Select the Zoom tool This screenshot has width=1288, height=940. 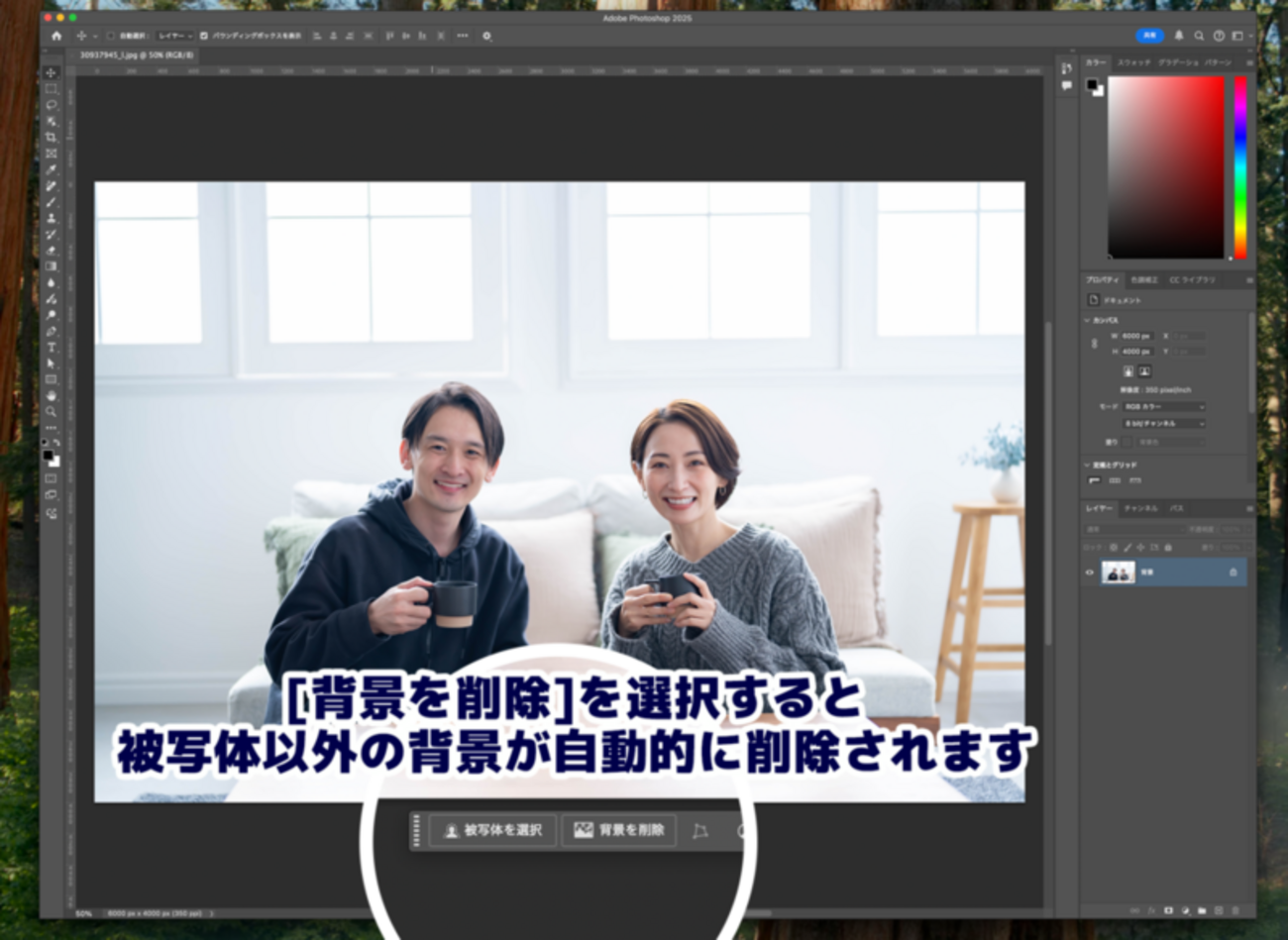(x=52, y=411)
